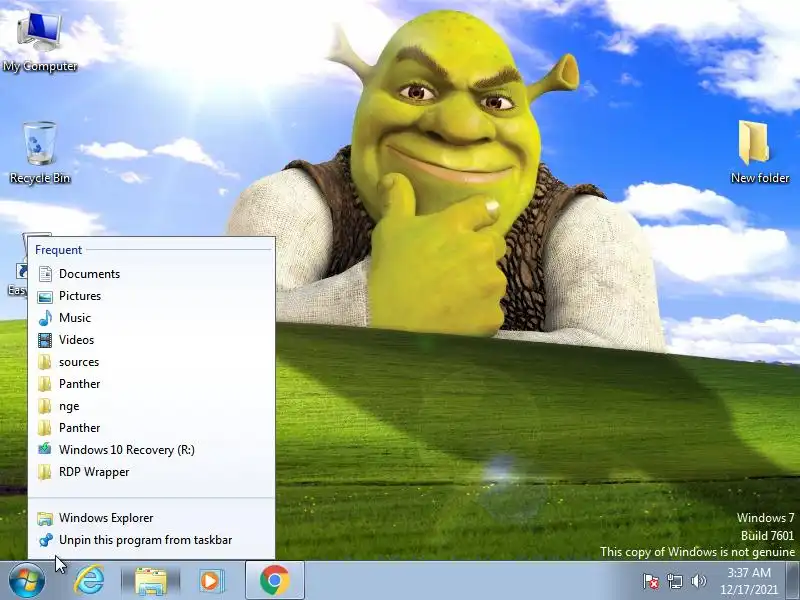The image size is (800, 600).
Task: Click the Windows Explorer taskbar icon
Action: point(151,581)
